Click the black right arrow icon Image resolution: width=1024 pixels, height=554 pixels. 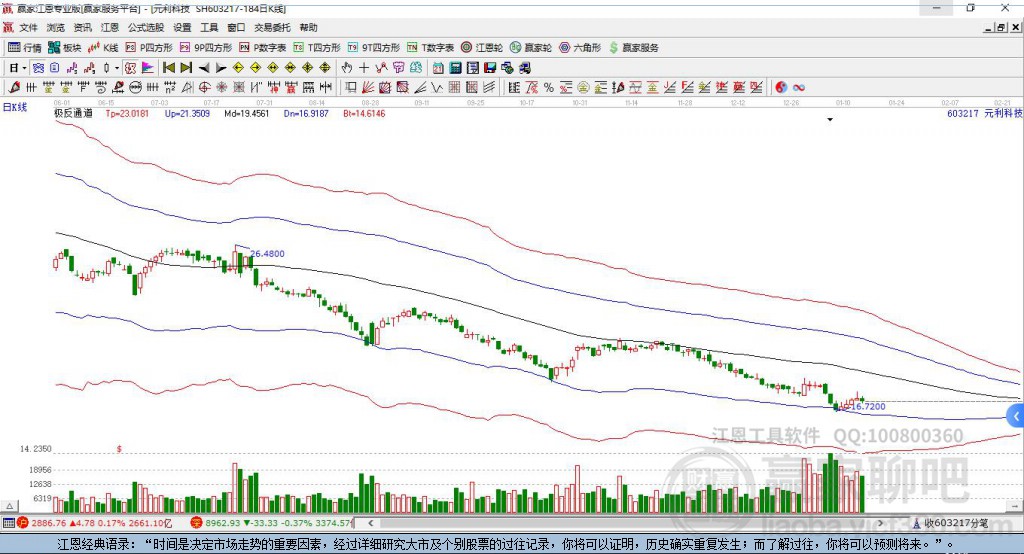[x=221, y=68]
